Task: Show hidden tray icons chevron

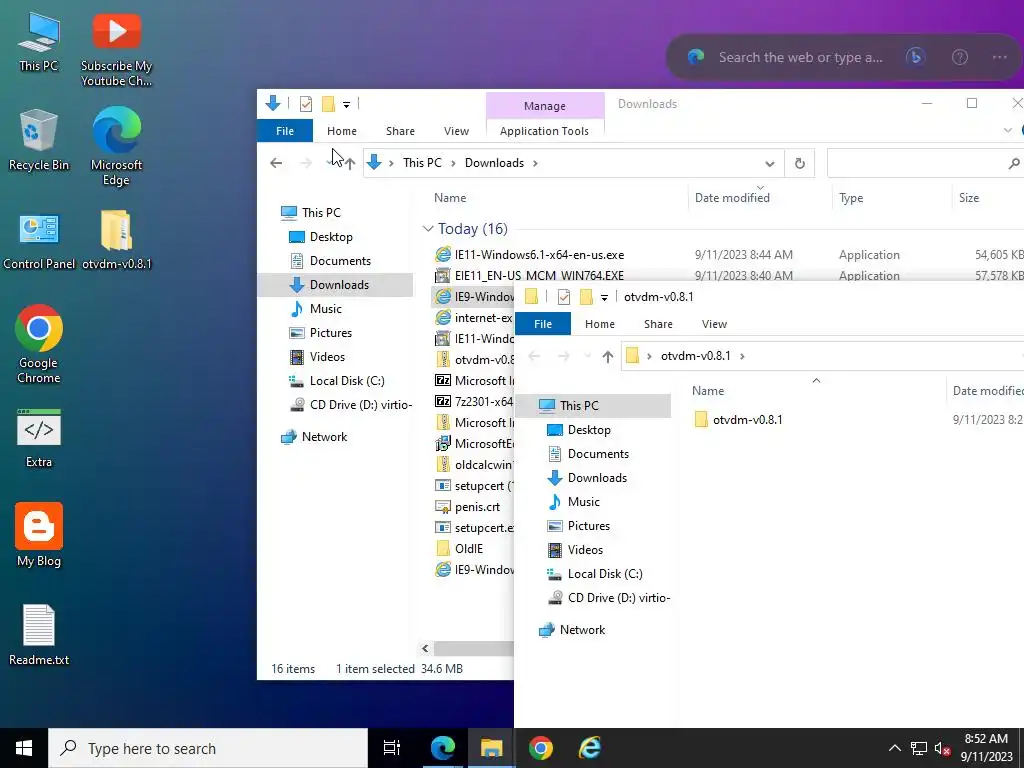Action: click(x=895, y=748)
